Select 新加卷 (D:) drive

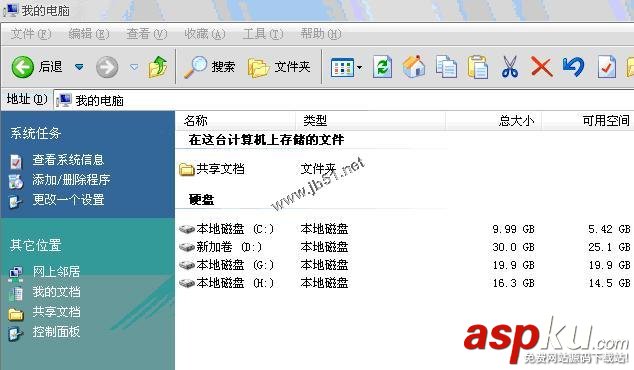tap(221, 247)
